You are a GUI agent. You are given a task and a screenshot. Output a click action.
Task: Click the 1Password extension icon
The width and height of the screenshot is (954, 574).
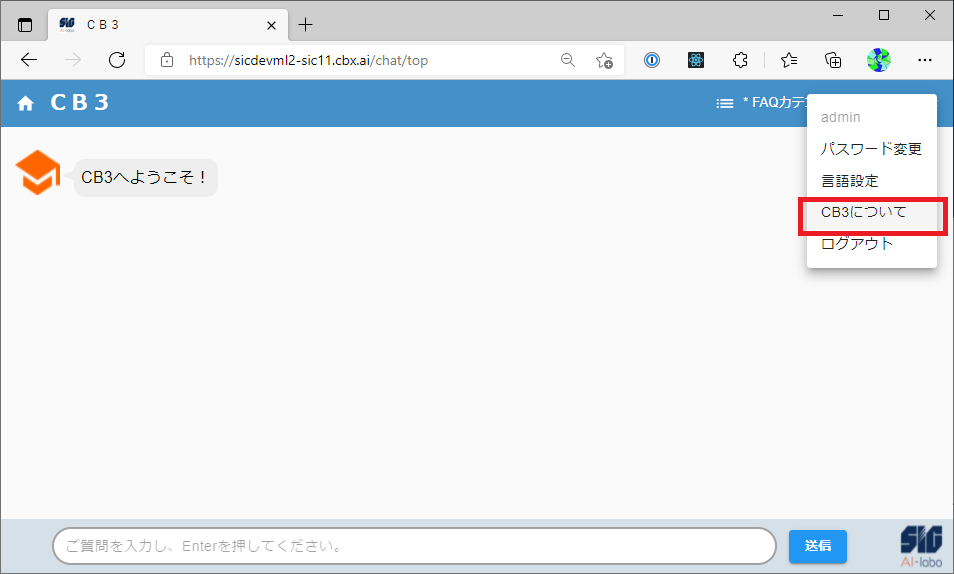[x=651, y=60]
